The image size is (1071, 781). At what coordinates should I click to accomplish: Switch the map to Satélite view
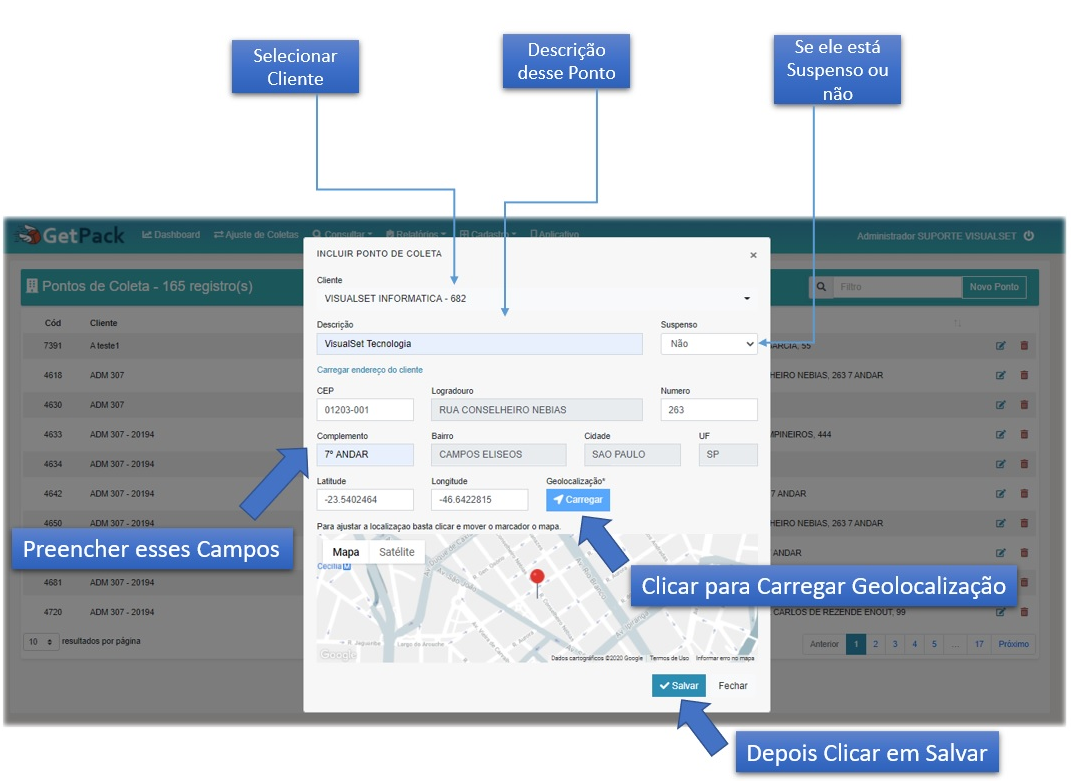tap(397, 552)
